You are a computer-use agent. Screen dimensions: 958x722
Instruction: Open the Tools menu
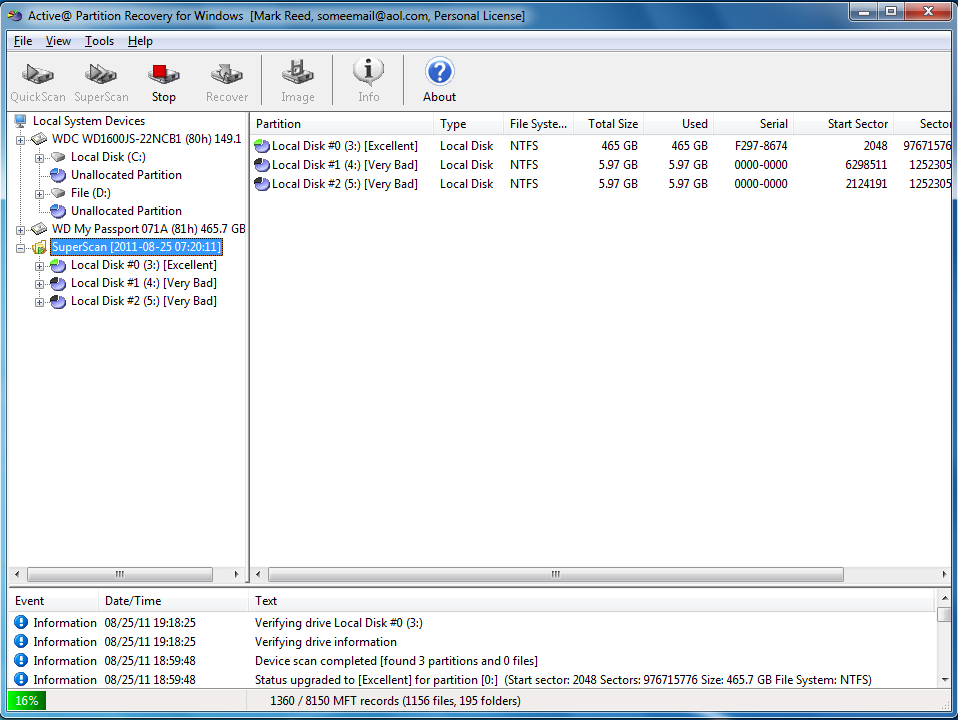pyautogui.click(x=99, y=41)
